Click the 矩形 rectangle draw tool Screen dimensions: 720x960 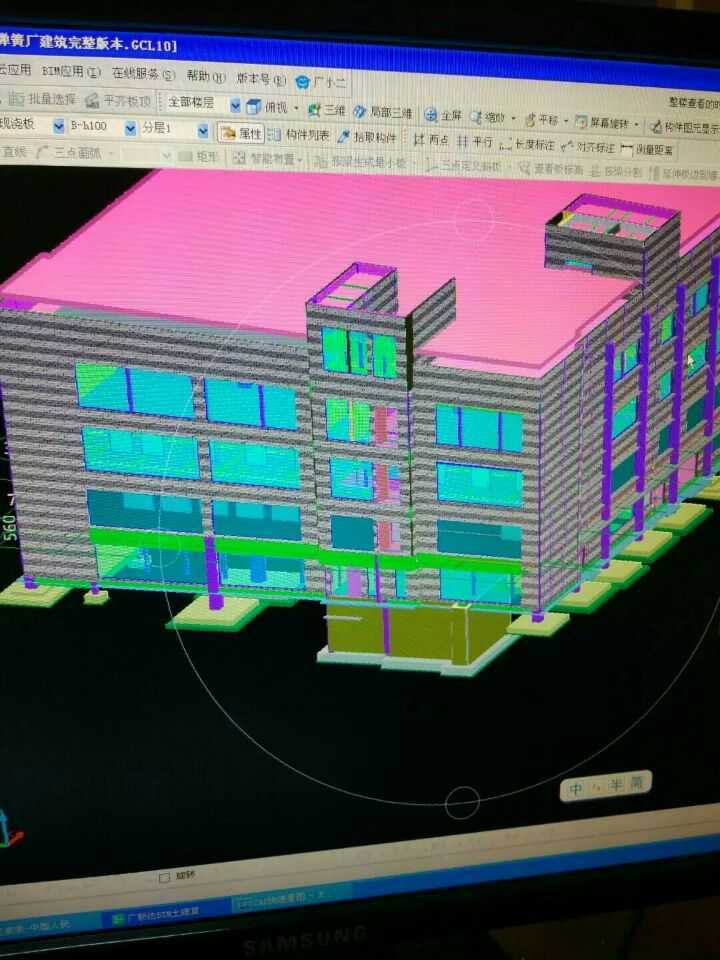[199, 156]
